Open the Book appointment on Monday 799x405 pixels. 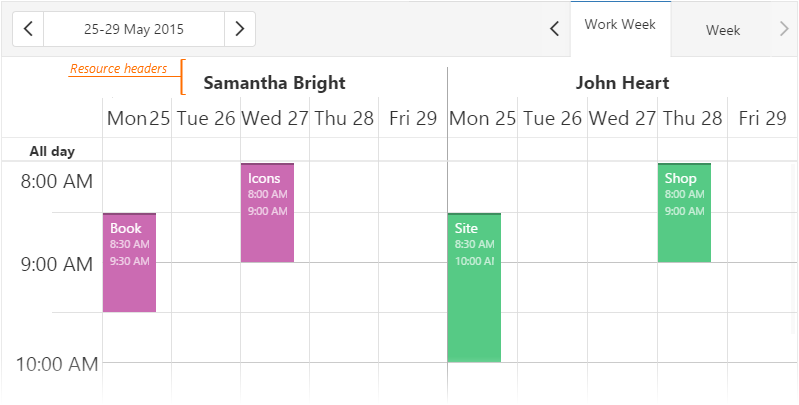tap(130, 262)
